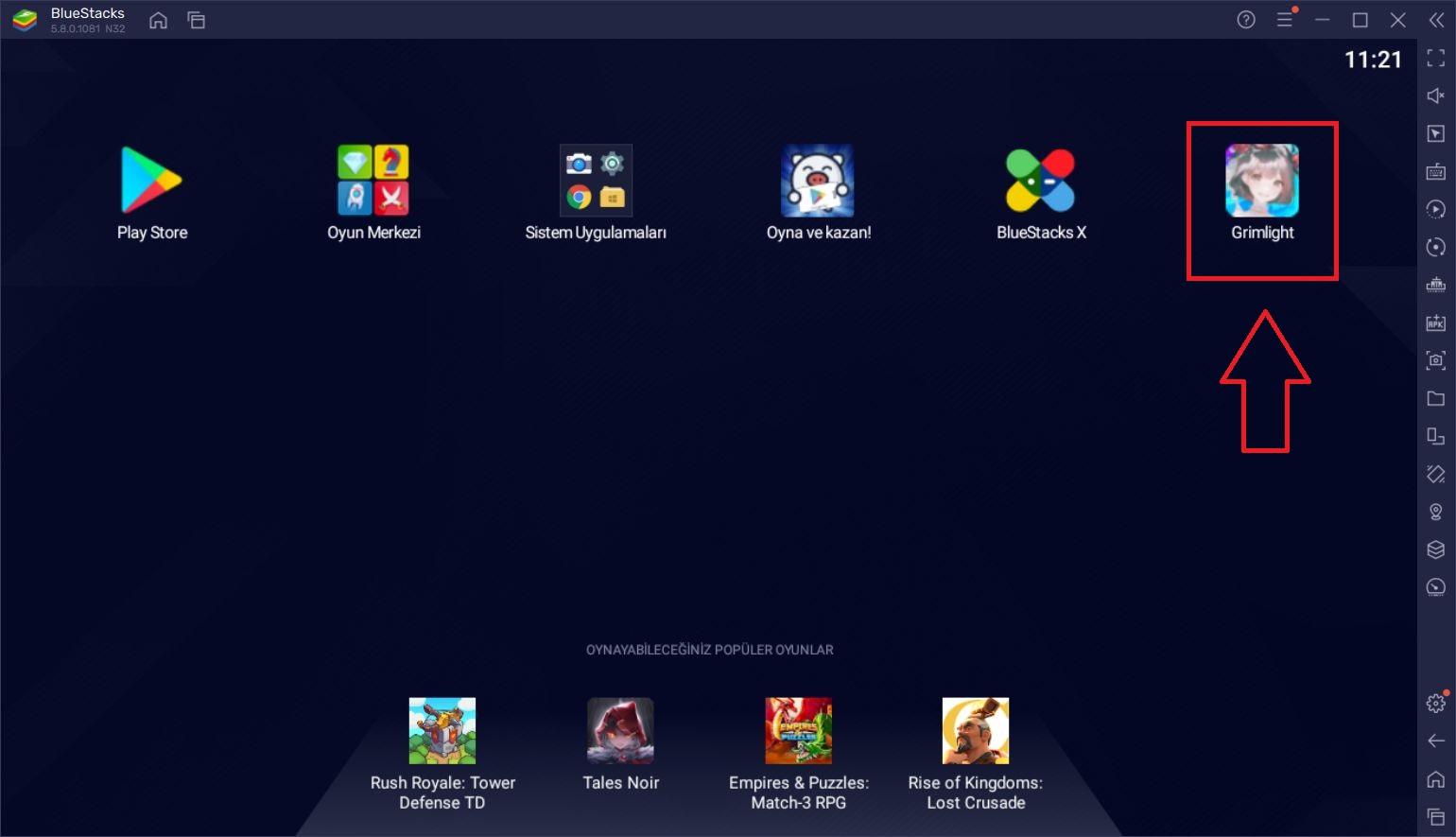The width and height of the screenshot is (1456, 837).
Task: Open Rush Royale: Tower Defense TD
Action: 442,731
